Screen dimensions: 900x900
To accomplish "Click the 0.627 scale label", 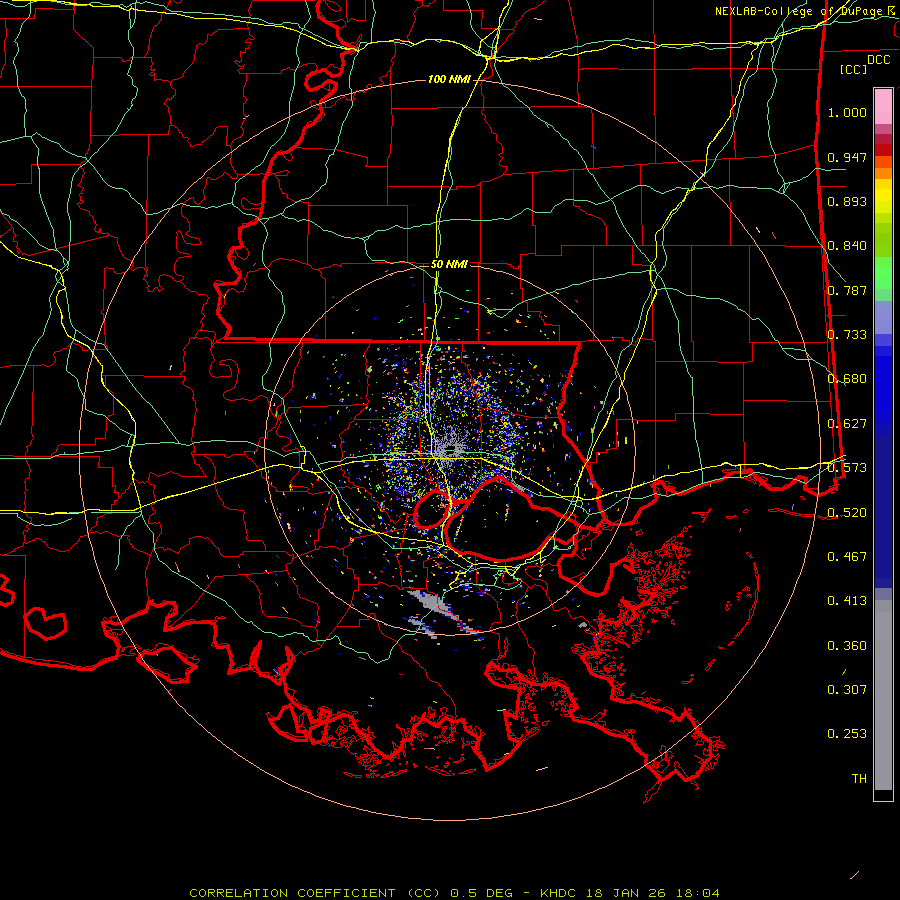I will click(x=847, y=424).
